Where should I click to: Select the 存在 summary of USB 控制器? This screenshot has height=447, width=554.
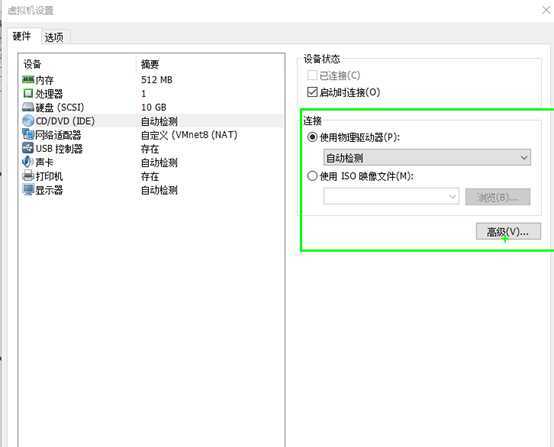pos(150,149)
